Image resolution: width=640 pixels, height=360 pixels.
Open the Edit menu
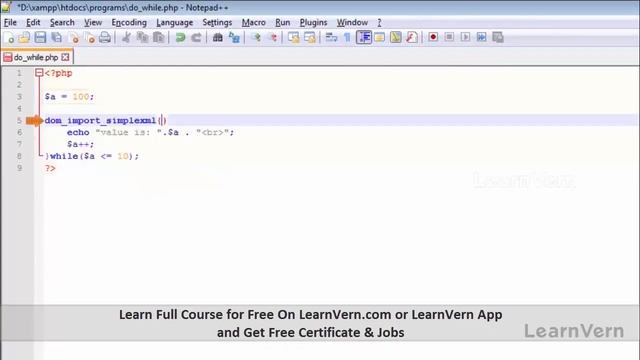coord(33,22)
